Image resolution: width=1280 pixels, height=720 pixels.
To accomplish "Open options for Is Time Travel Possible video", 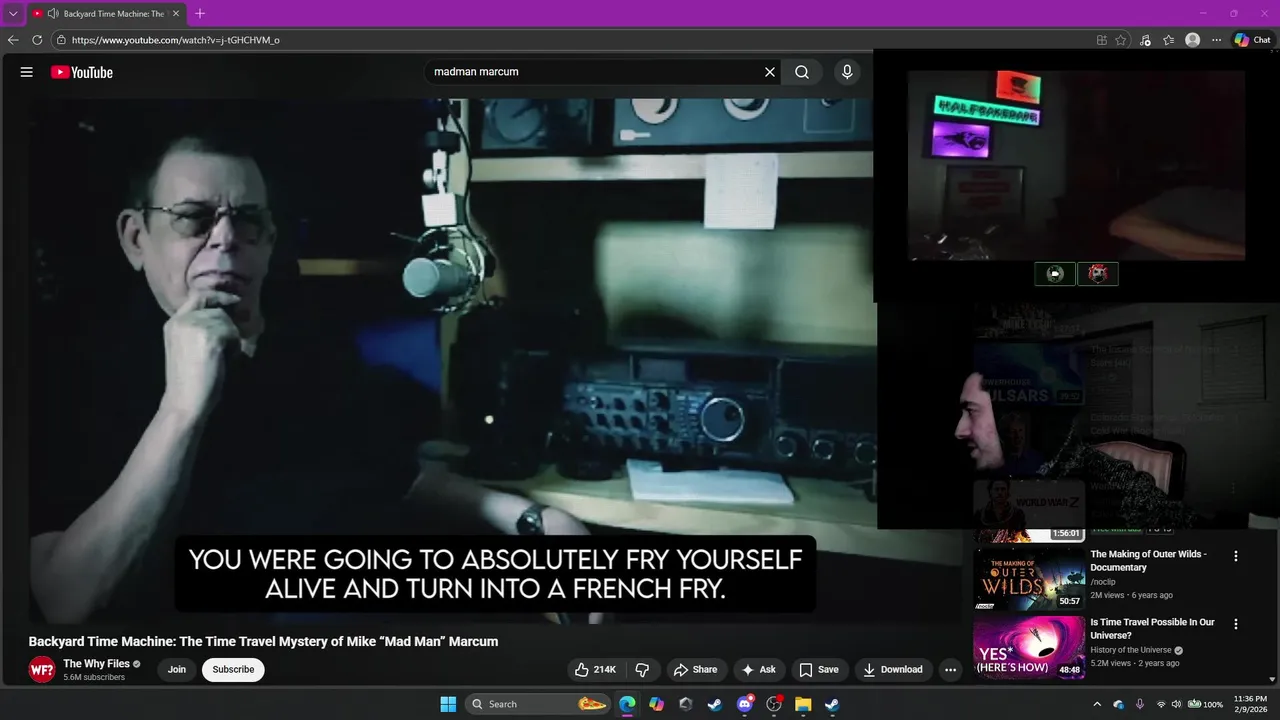I will tap(1236, 624).
